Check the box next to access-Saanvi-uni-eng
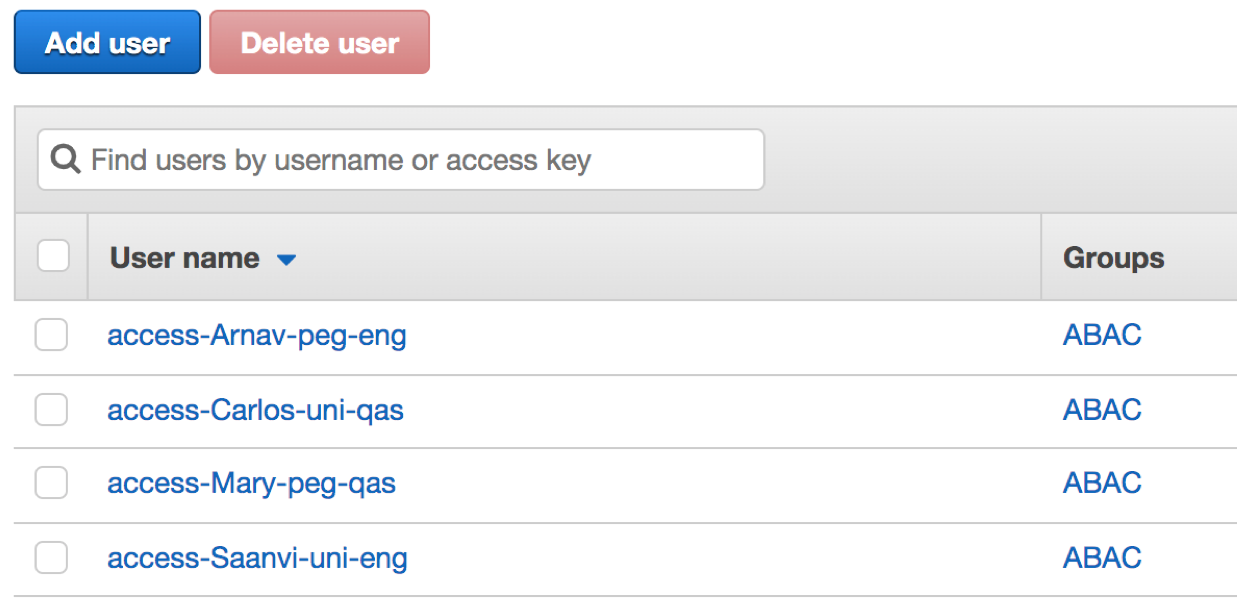The width and height of the screenshot is (1237, 600). [x=51, y=557]
